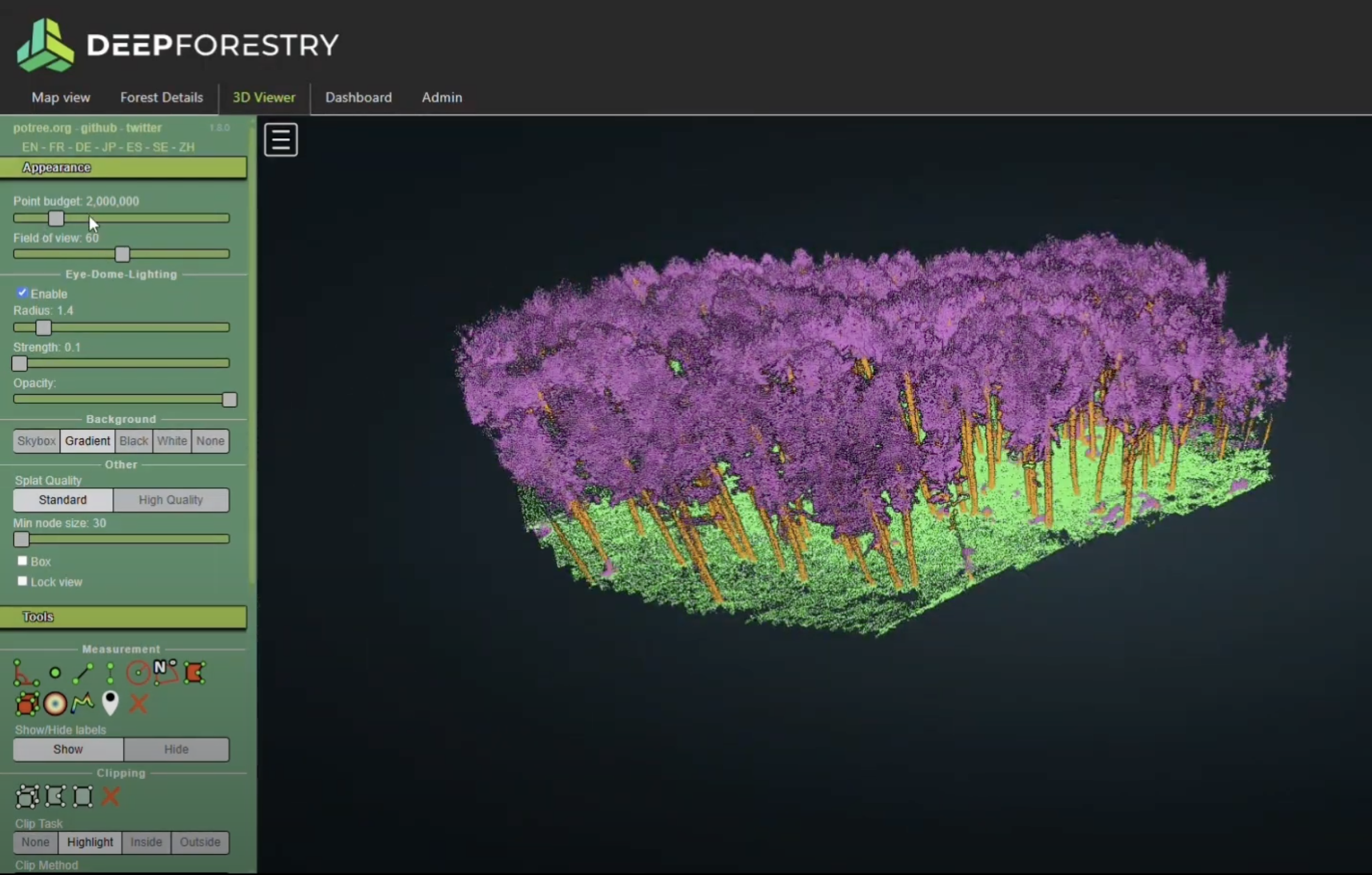Open the Forest Details tab

coord(161,98)
